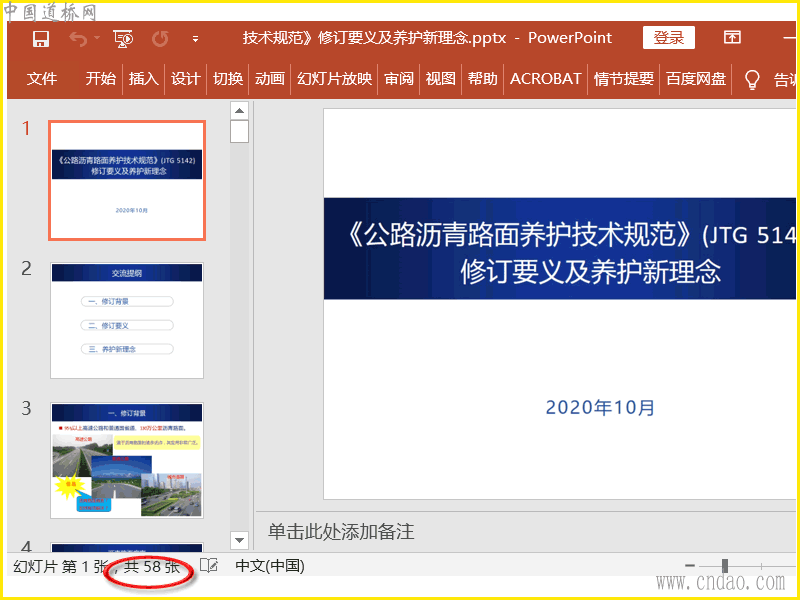Click the Save icon in quick access toolbar
Image resolution: width=800 pixels, height=600 pixels.
[x=41, y=39]
